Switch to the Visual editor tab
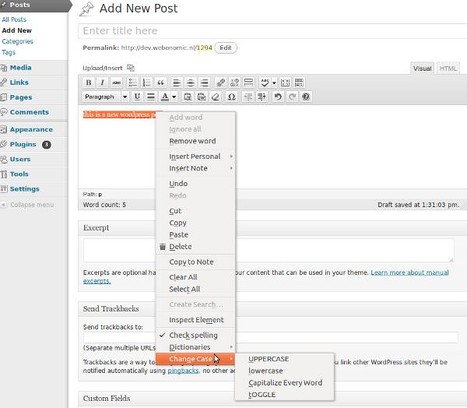The width and height of the screenshot is (467, 408). tap(422, 68)
